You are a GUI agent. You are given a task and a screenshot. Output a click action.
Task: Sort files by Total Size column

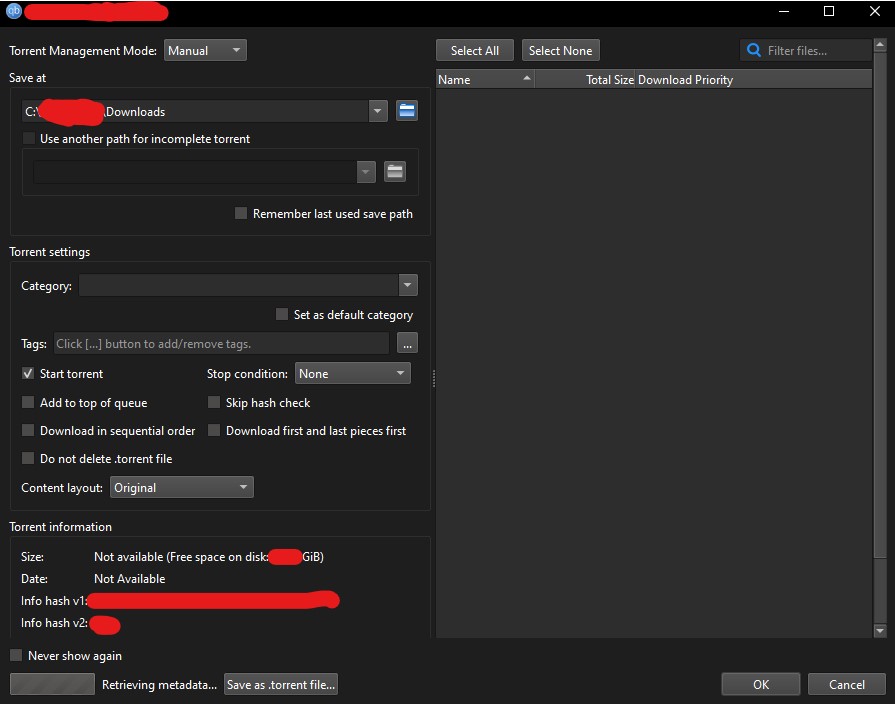click(x=584, y=79)
